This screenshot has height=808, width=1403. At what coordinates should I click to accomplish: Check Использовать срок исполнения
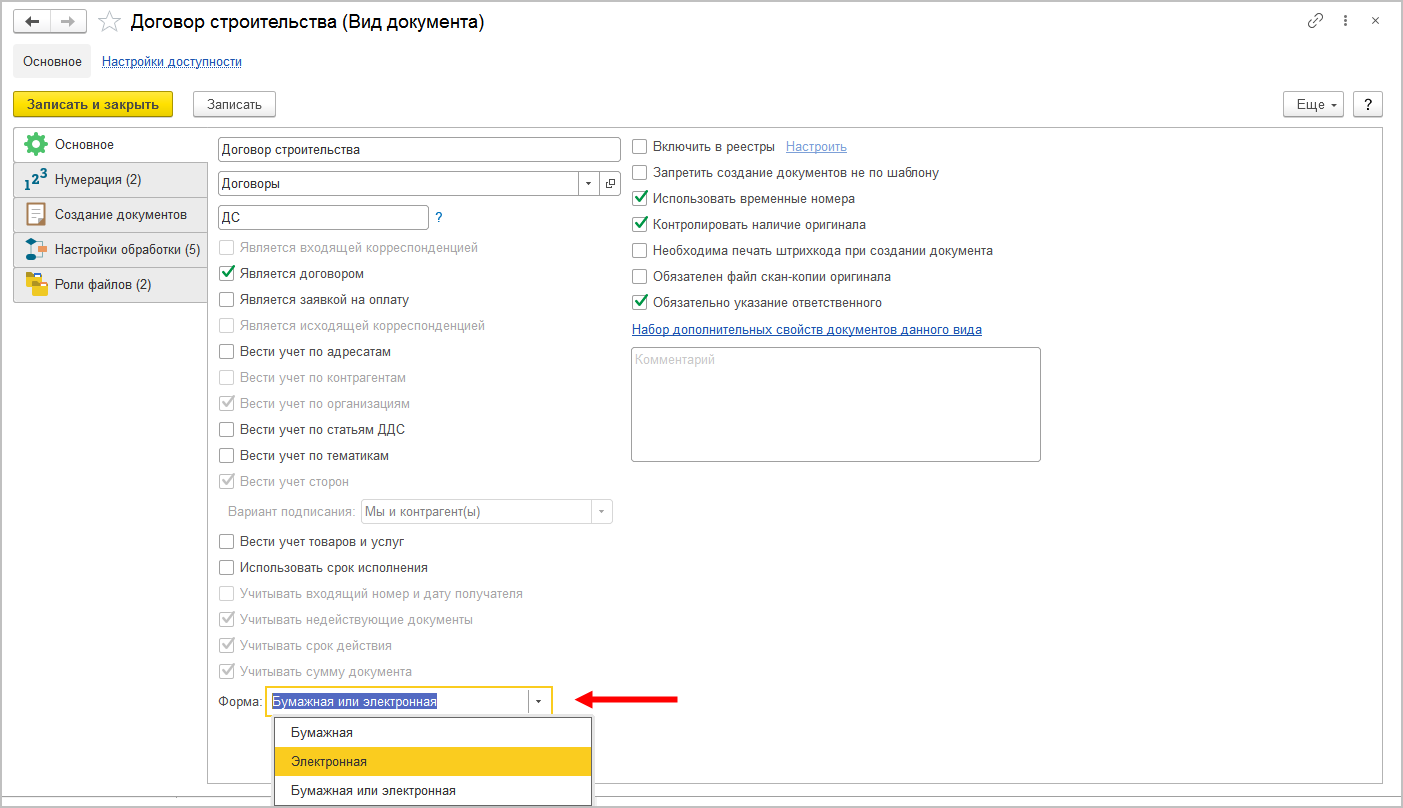click(226, 567)
